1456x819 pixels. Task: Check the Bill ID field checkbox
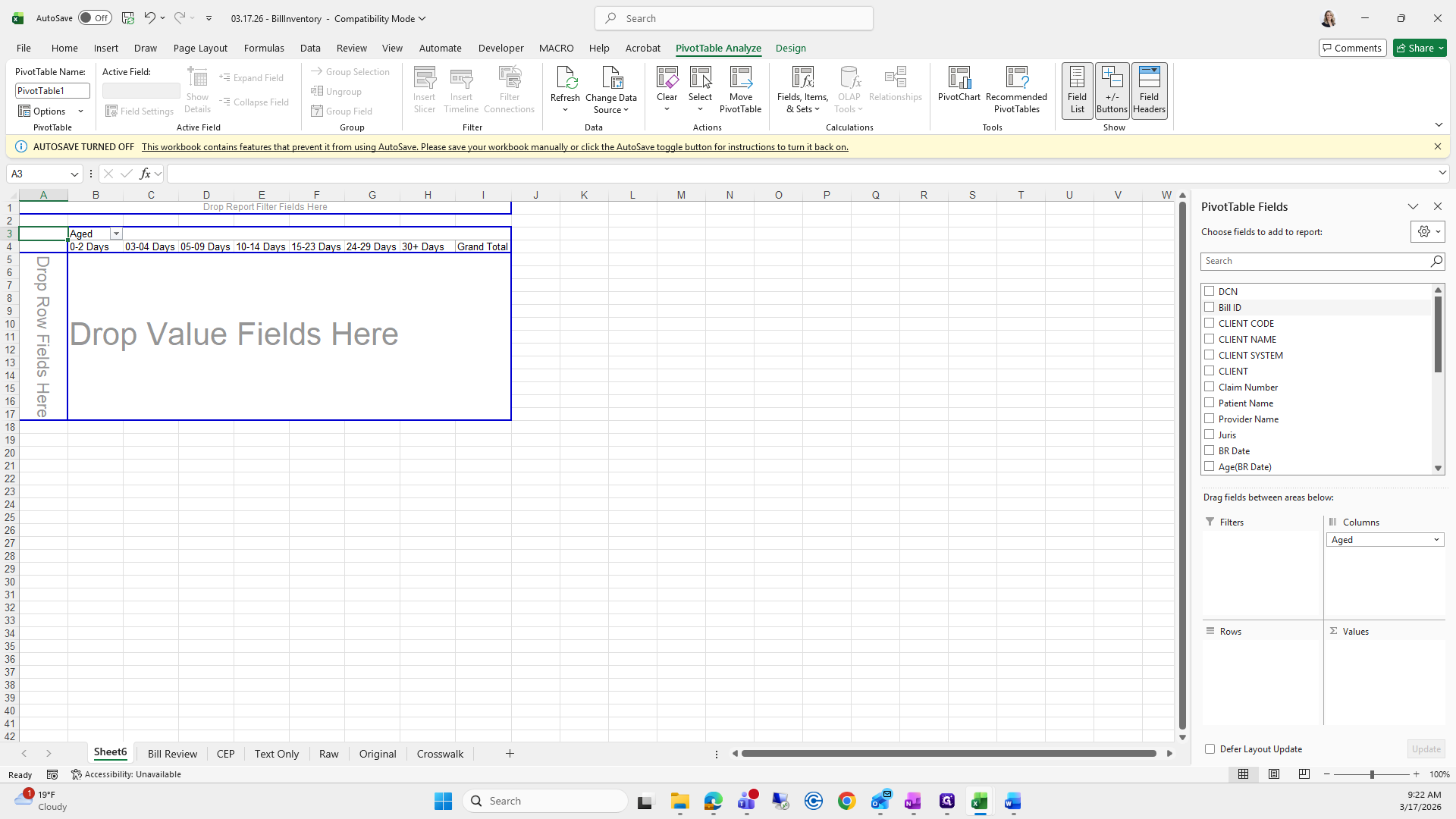[x=1210, y=307]
